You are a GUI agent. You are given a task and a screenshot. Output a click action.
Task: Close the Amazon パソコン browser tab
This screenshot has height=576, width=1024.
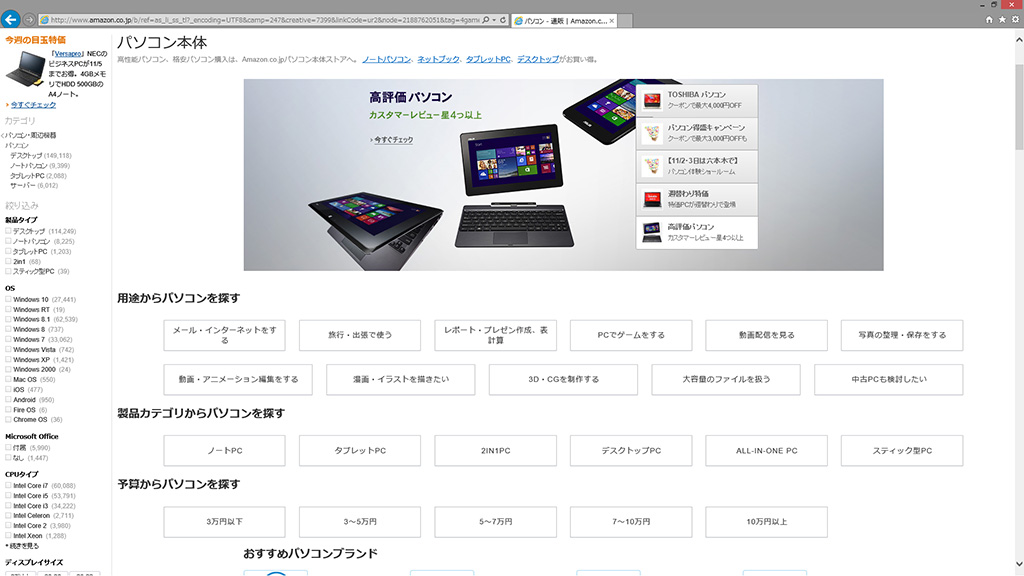click(611, 21)
